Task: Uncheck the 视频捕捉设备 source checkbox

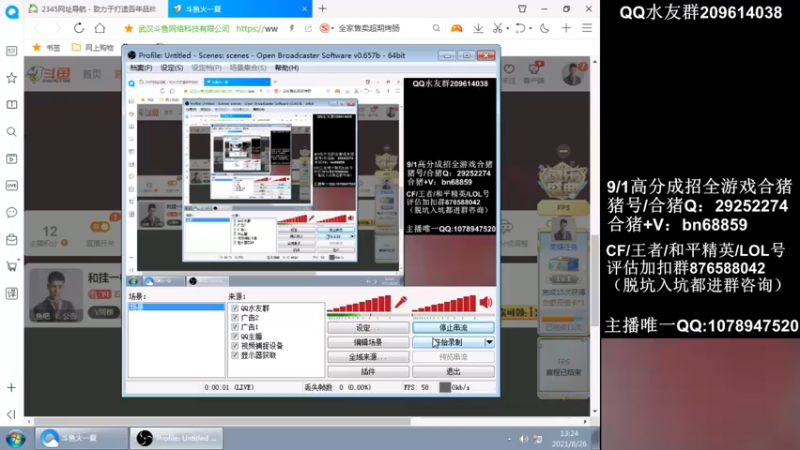Action: point(235,345)
